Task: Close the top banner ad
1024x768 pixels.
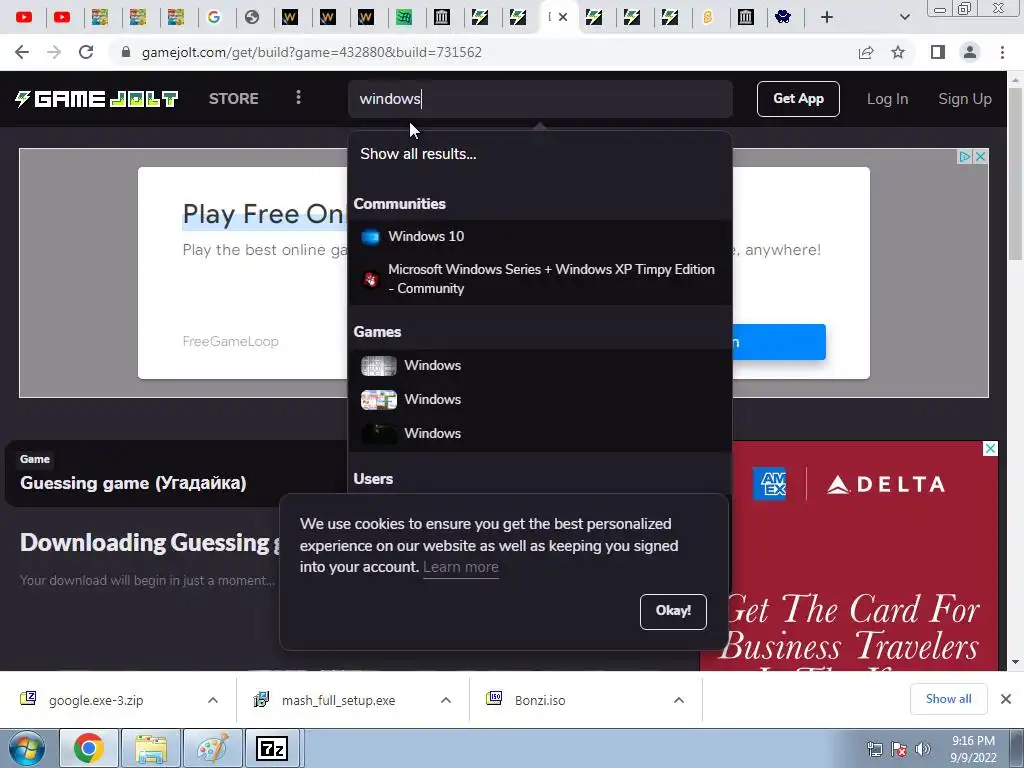Action: [980, 157]
